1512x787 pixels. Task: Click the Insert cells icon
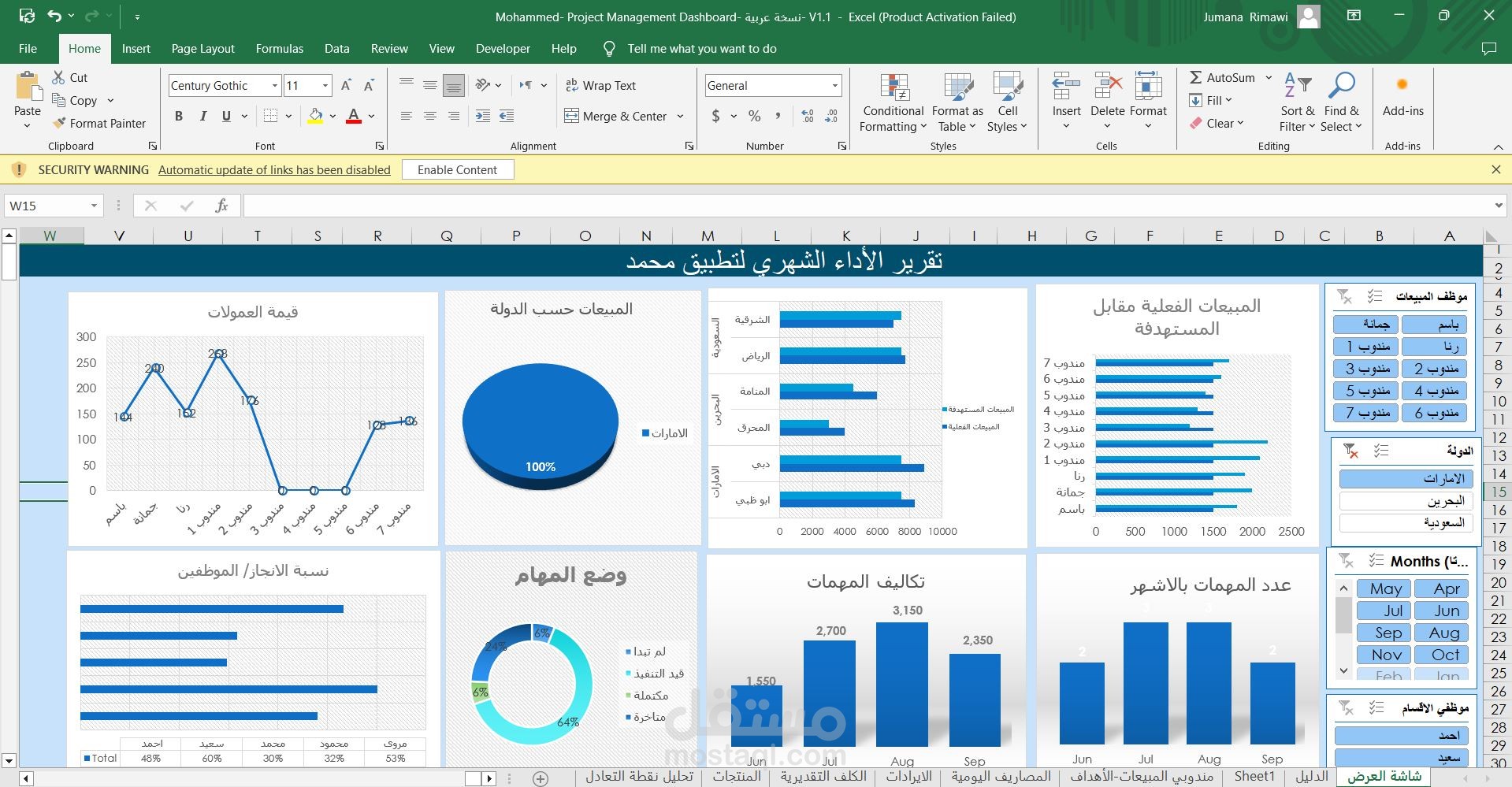pyautogui.click(x=1066, y=86)
